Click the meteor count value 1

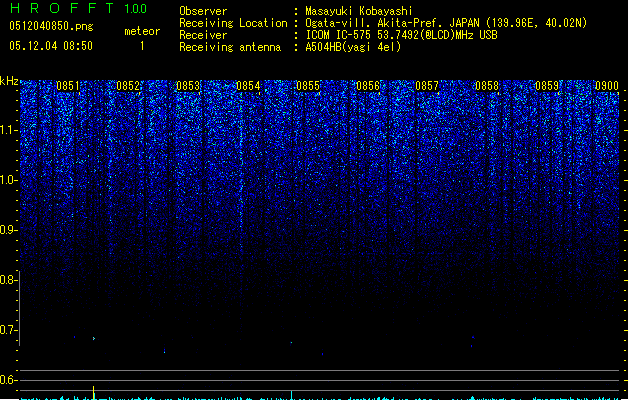(x=142, y=46)
